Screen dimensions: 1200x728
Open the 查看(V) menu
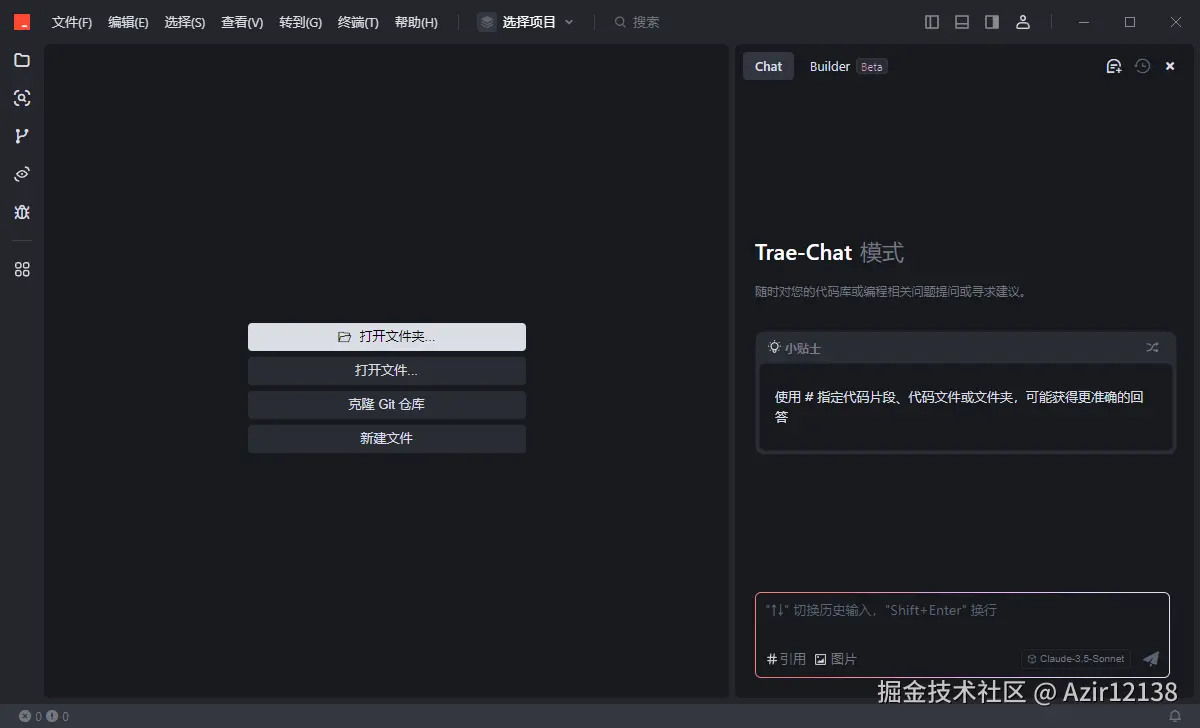242,22
